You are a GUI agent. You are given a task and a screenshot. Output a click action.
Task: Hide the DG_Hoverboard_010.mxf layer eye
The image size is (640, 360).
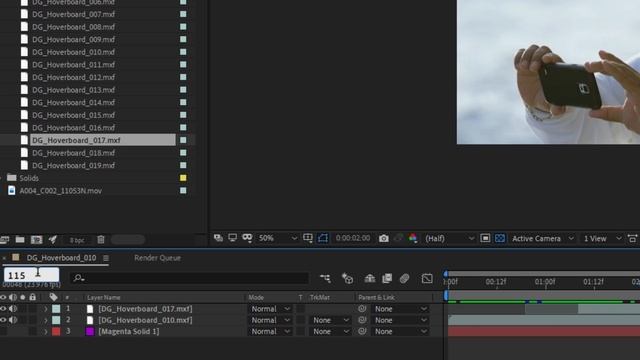3,320
